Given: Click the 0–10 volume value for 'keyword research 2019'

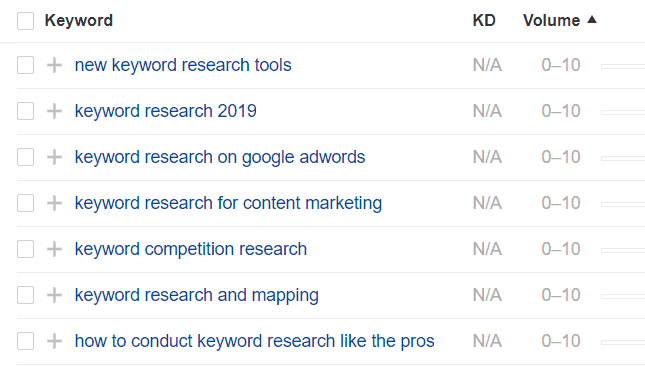Looking at the screenshot, I should pyautogui.click(x=561, y=111).
